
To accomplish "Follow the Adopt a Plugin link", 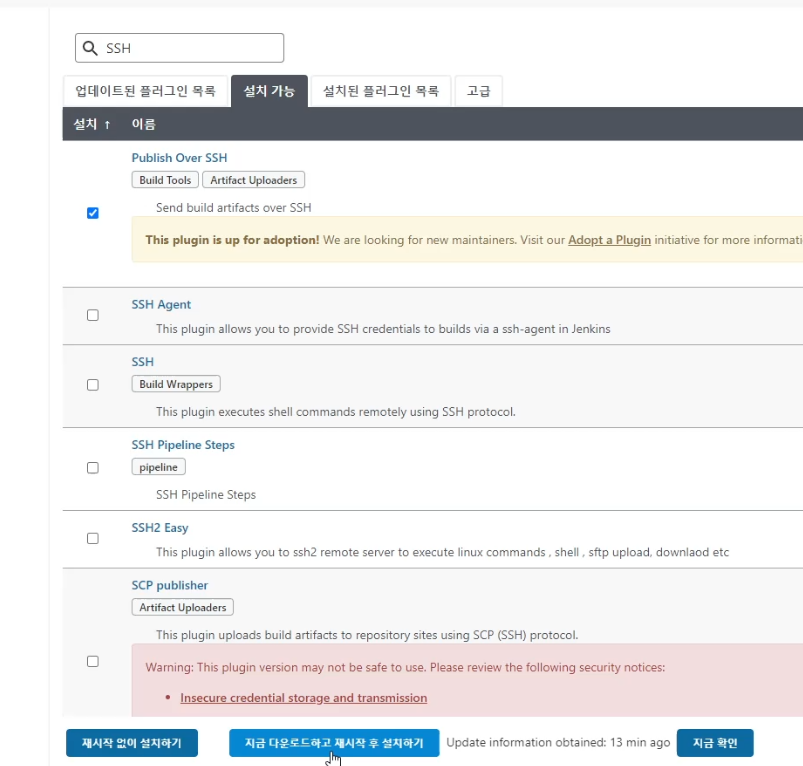I will click(609, 240).
